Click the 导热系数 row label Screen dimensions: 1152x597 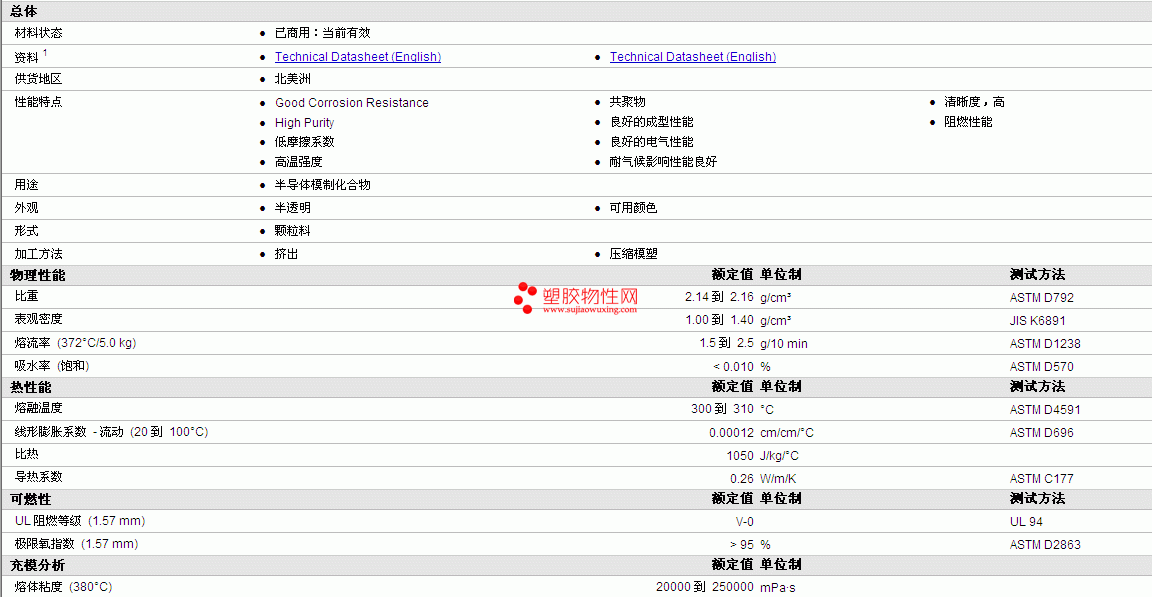[38, 477]
